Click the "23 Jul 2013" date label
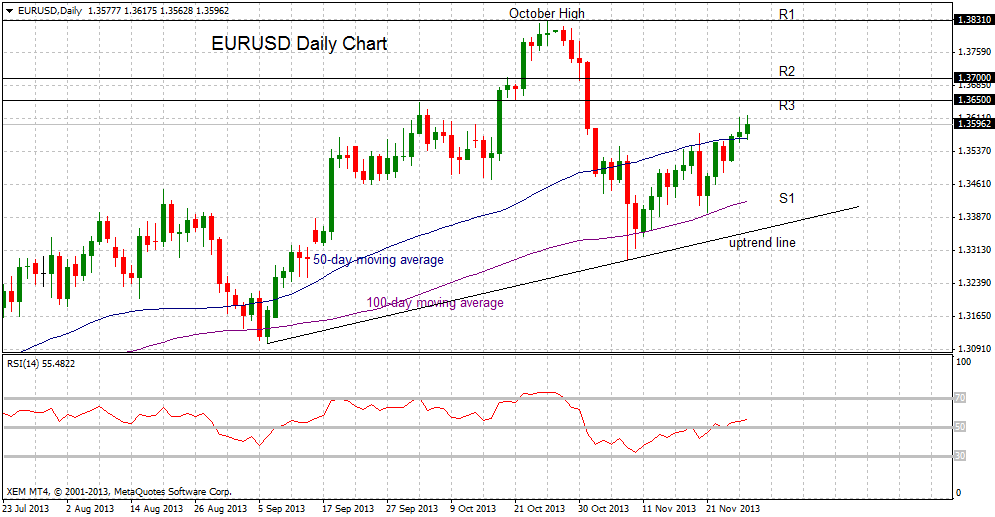Viewport: 995px width, 517px height. click(x=25, y=509)
